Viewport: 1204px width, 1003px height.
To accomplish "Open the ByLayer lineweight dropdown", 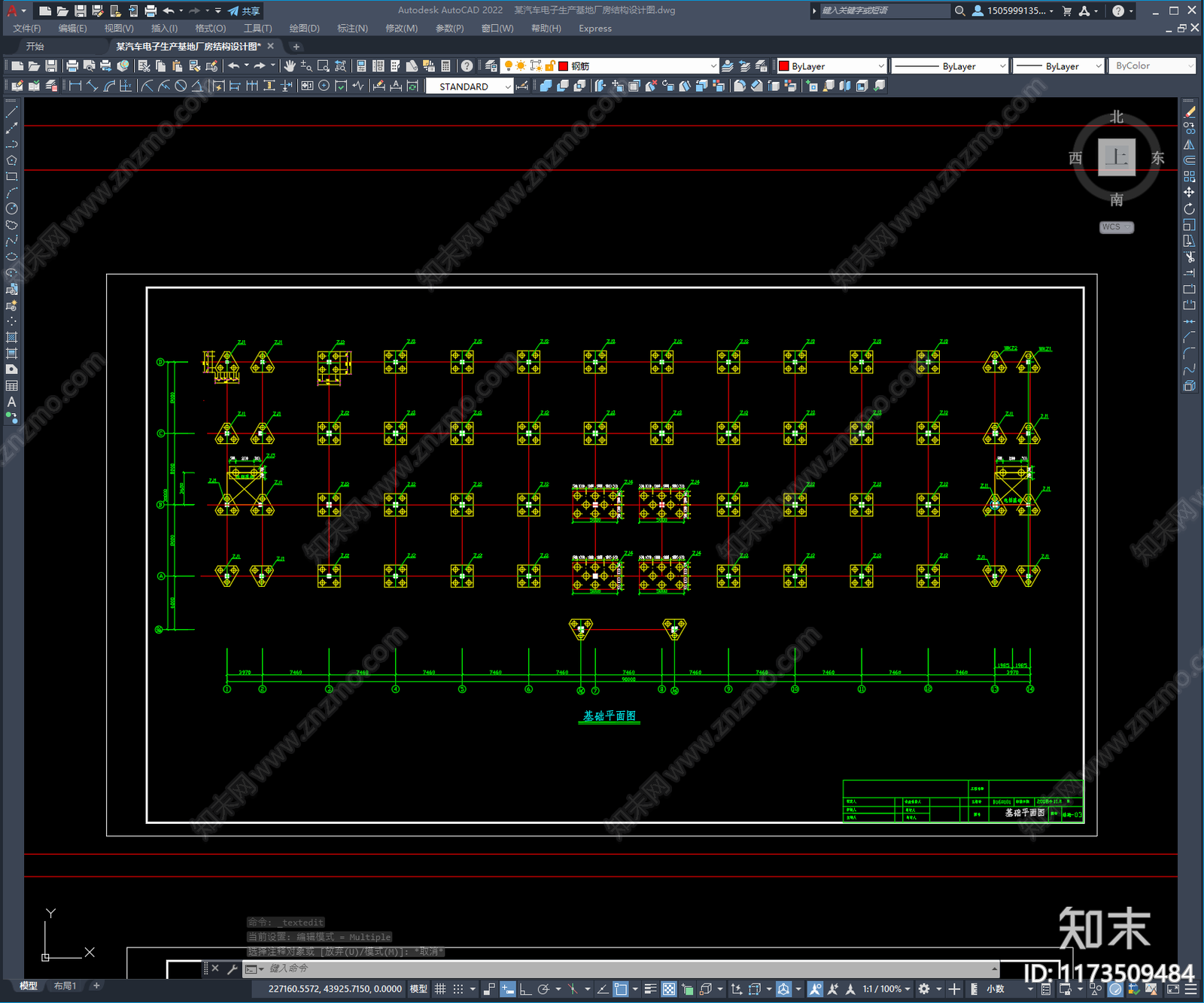I will (1058, 66).
